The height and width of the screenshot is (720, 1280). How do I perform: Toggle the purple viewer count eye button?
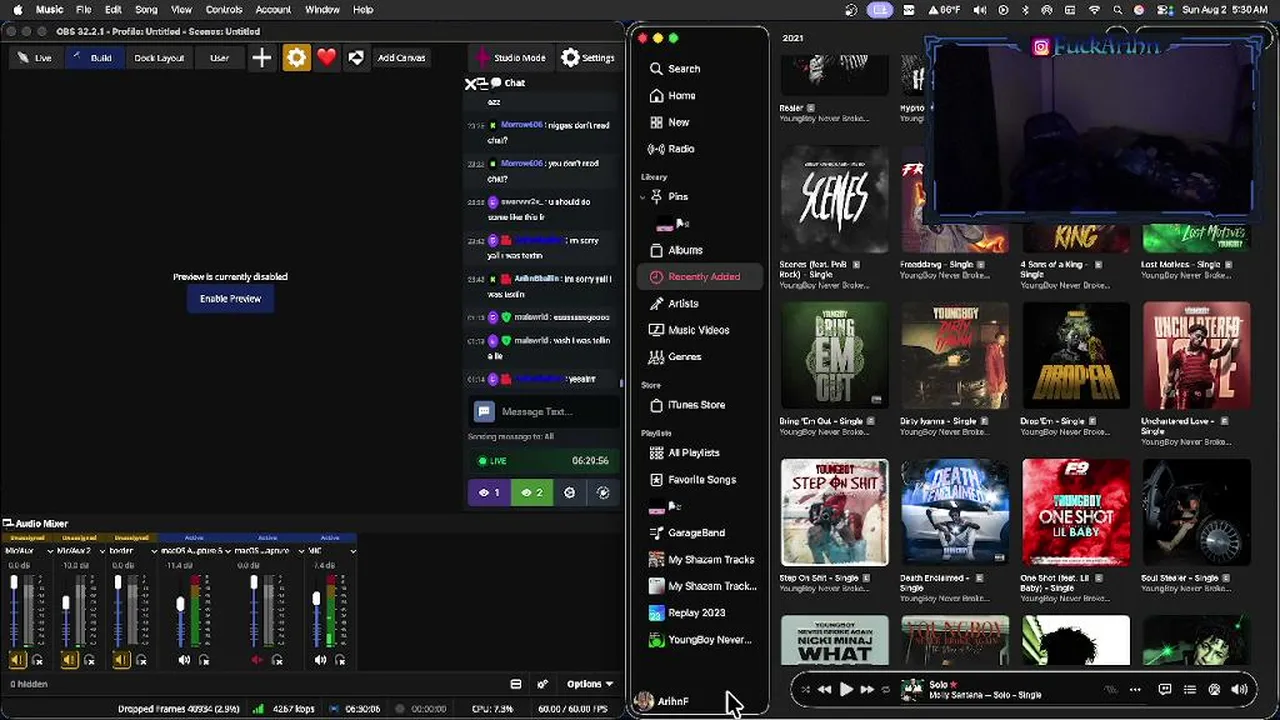click(489, 492)
